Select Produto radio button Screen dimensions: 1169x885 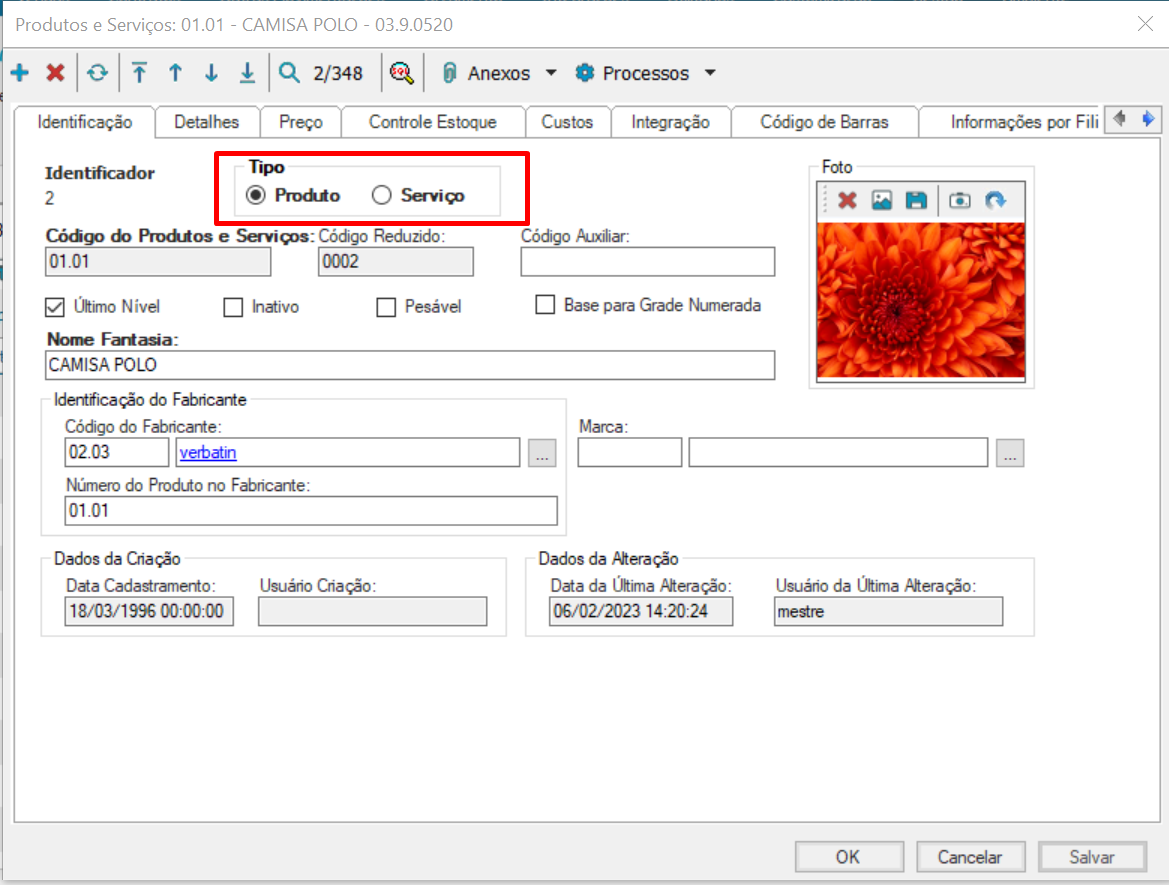pos(256,195)
